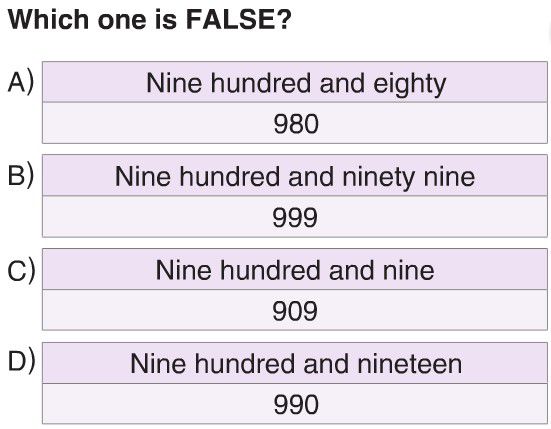
Task: Click the 'Nine hundred and eighty' answer row
Action: (295, 82)
